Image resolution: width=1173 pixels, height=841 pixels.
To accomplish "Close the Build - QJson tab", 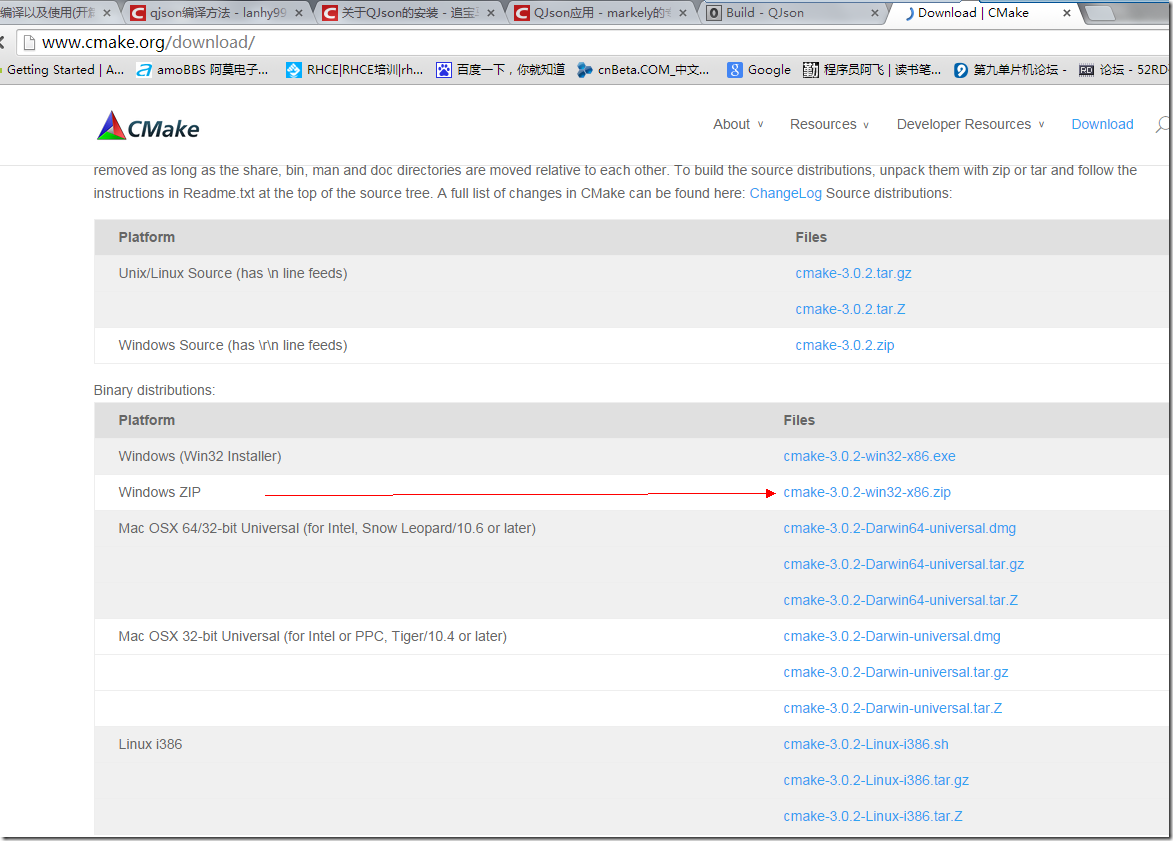I will (875, 13).
